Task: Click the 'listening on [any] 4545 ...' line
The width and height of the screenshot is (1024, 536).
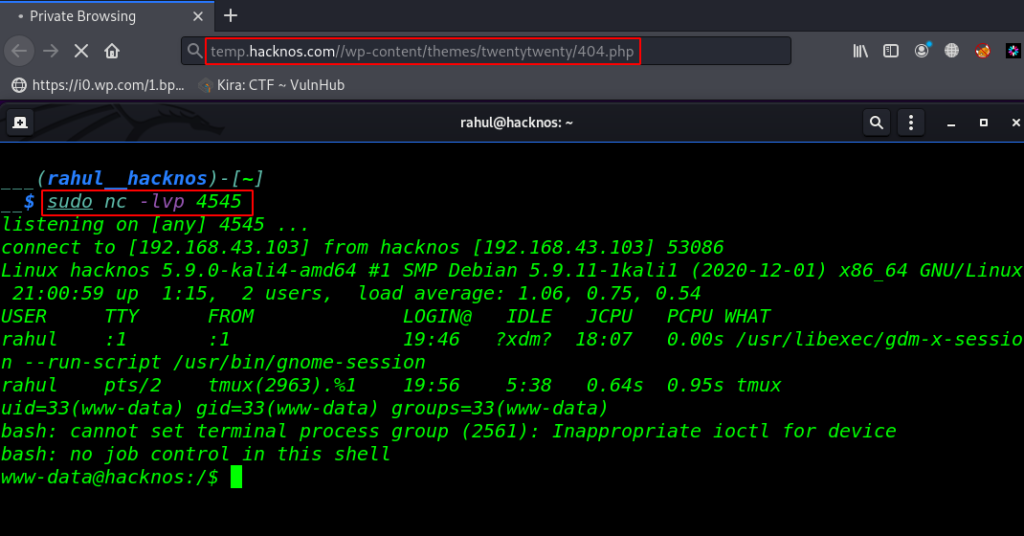Action: (155, 225)
